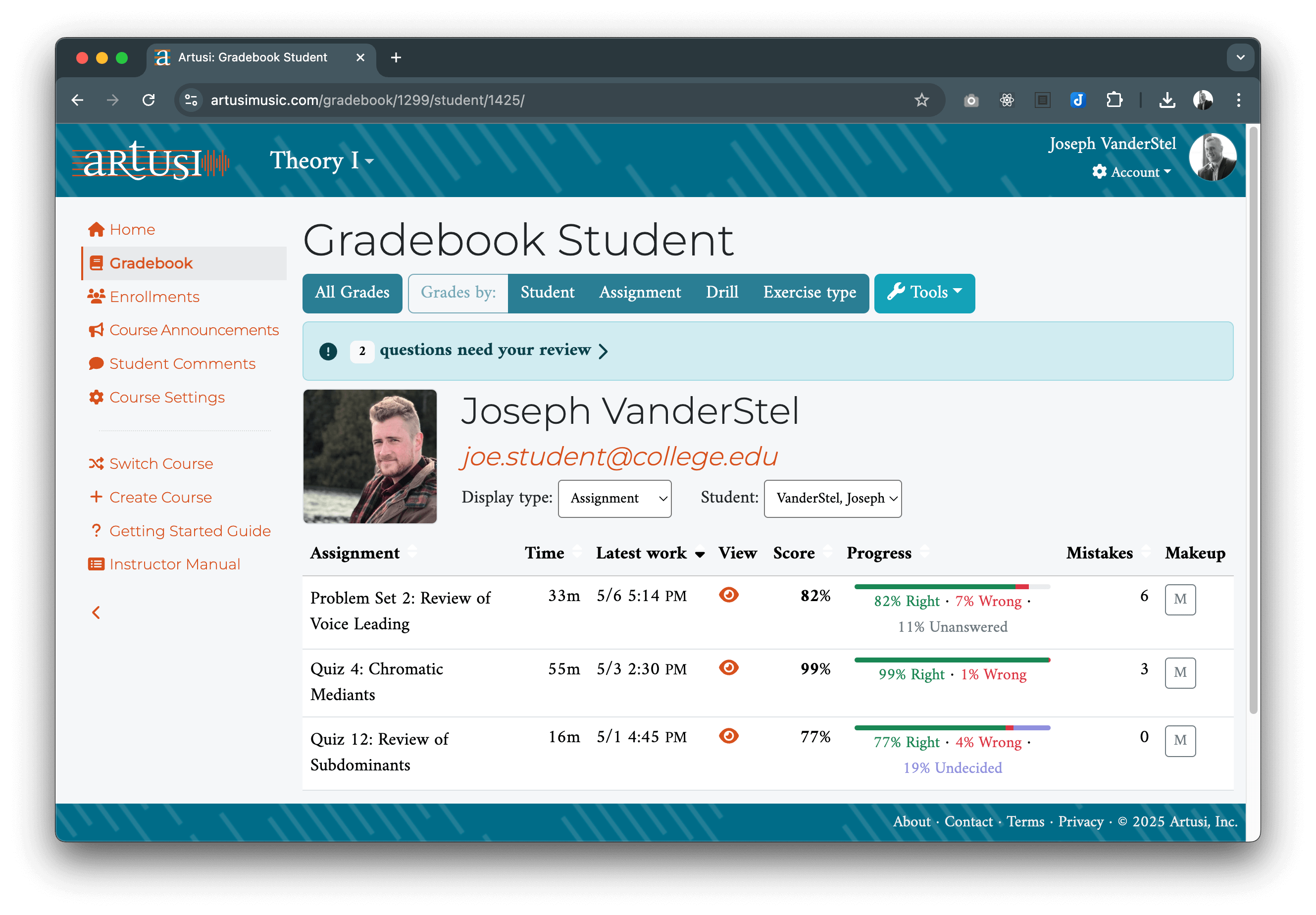
Task: Toggle makeup M for Quiz 12
Action: 1180,741
